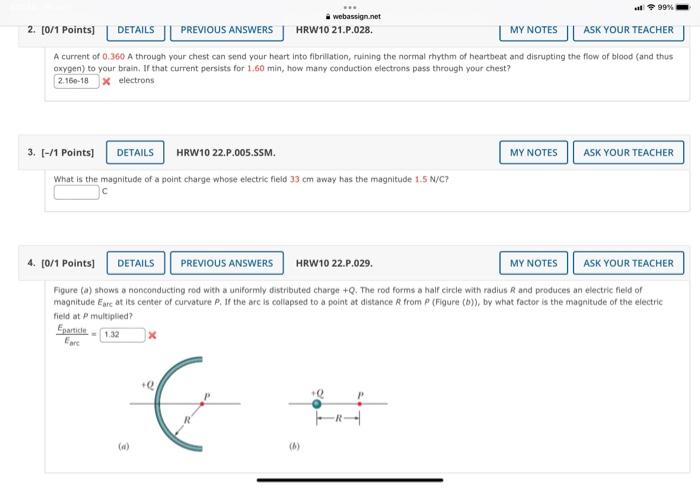Click ASK YOUR TEACHER for question 2
This screenshot has width=700, height=487.
pyautogui.click(x=628, y=31)
